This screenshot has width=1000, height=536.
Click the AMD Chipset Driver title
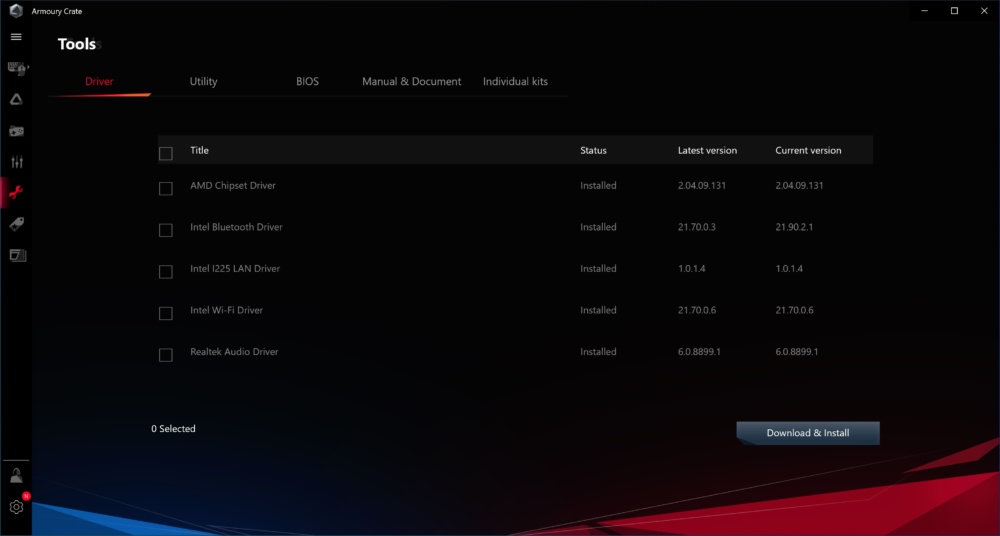coord(233,186)
